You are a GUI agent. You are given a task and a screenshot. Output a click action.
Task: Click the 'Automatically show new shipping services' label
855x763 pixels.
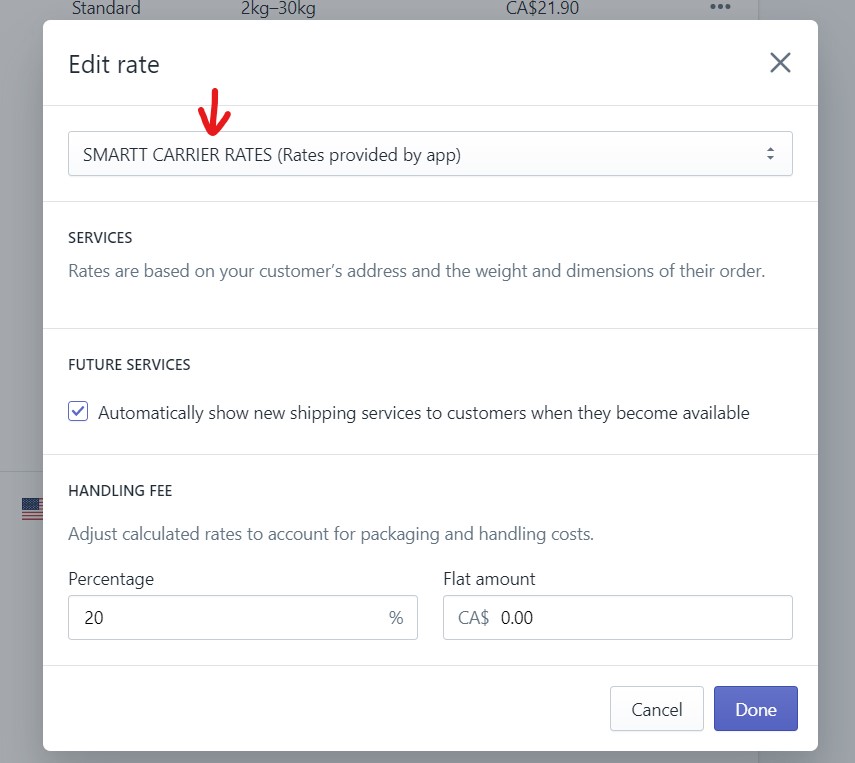pos(423,413)
